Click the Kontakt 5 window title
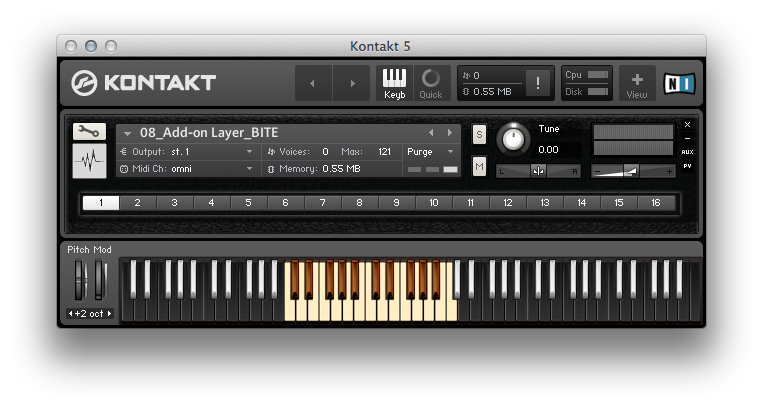The height and width of the screenshot is (407, 763). pyautogui.click(x=381, y=46)
